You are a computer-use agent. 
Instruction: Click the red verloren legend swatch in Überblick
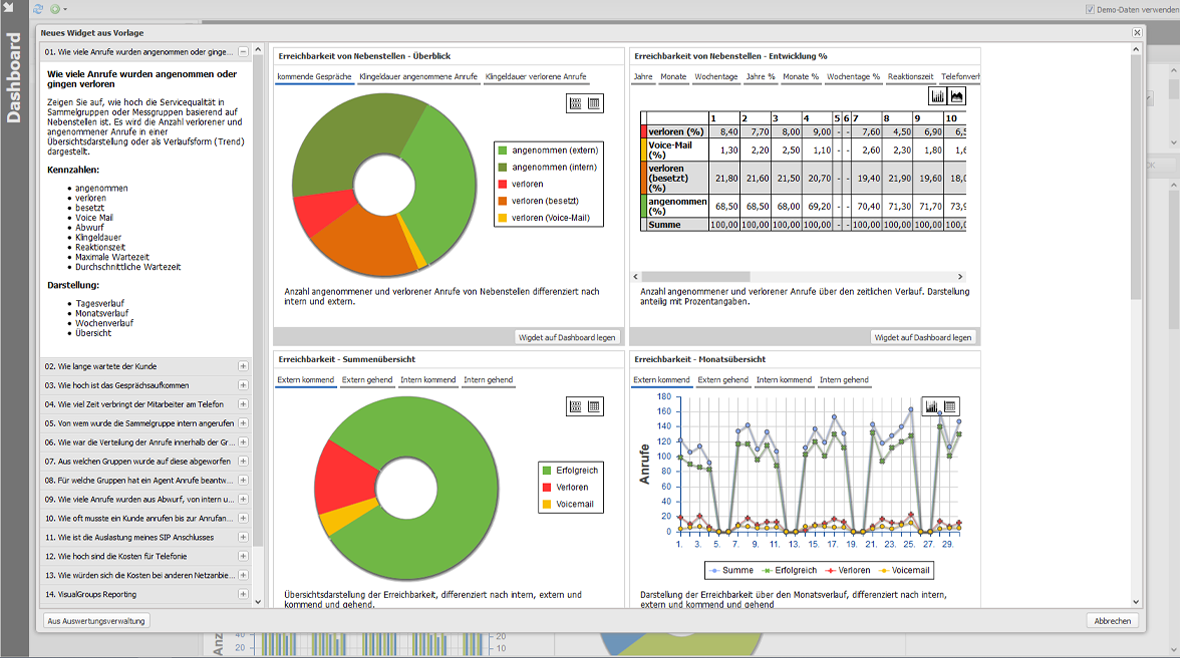(x=503, y=184)
